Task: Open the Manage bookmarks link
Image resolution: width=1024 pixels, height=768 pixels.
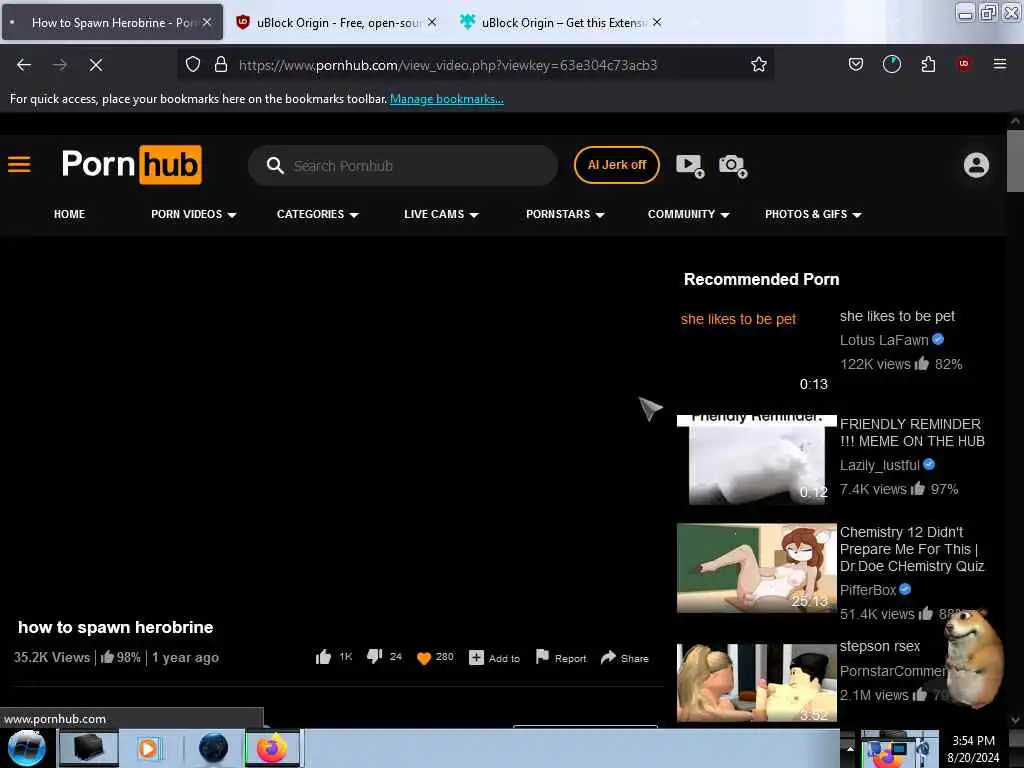Action: [x=447, y=99]
